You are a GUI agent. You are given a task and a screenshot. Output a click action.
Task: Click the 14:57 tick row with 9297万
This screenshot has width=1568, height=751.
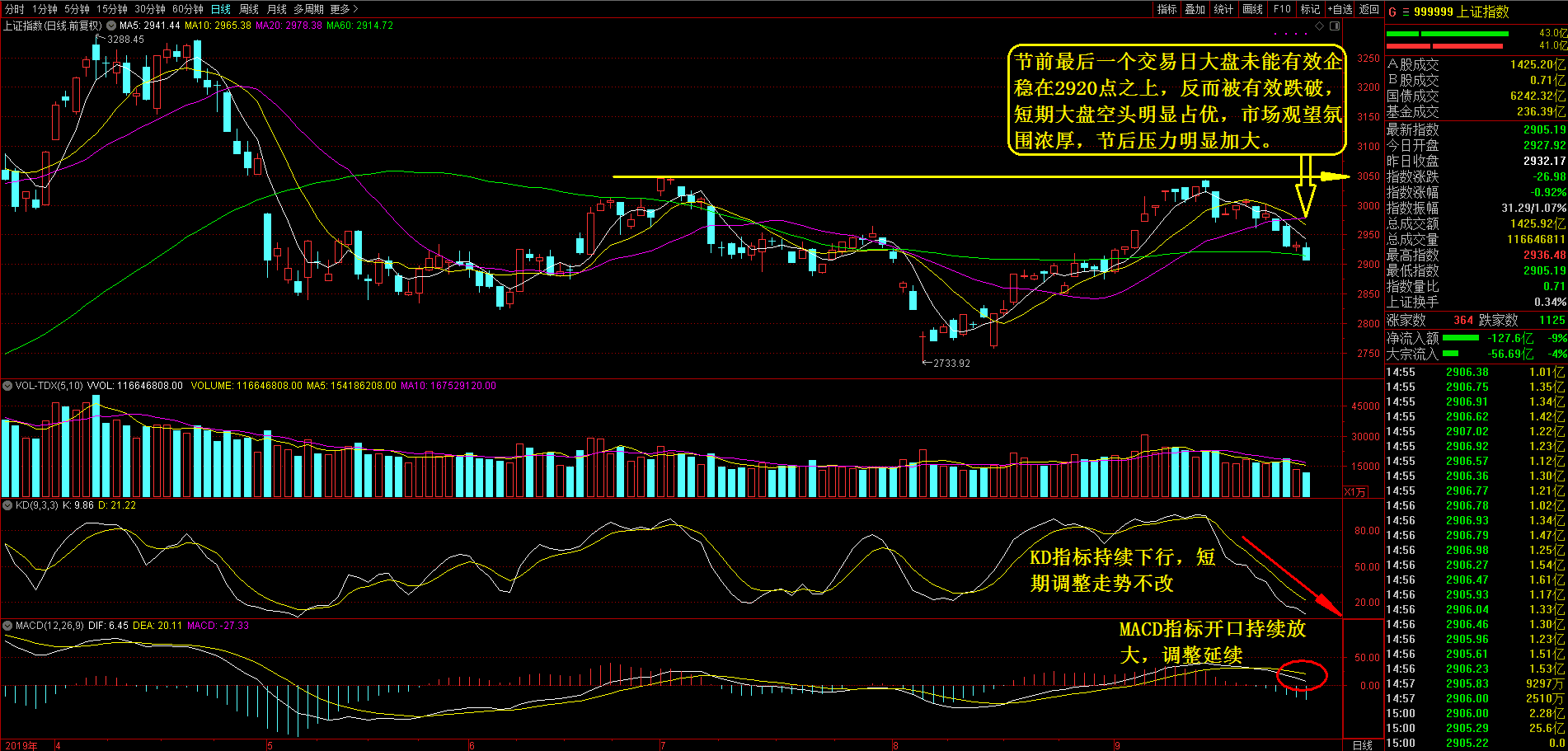pos(1476,683)
